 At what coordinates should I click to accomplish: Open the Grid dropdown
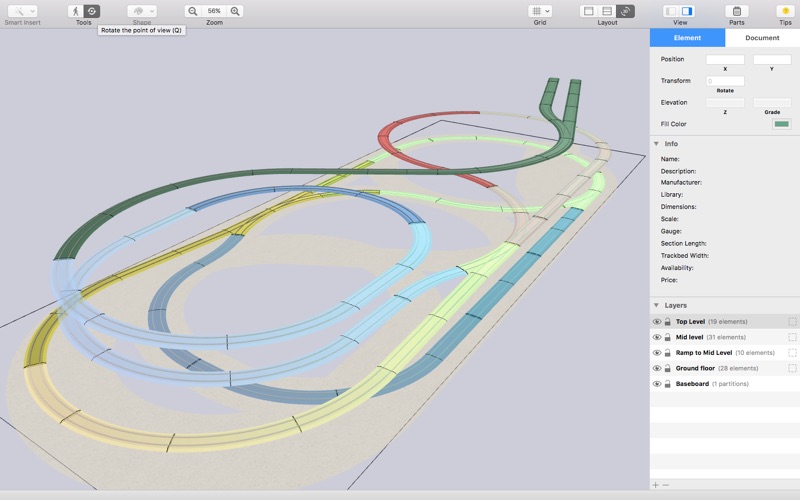(x=540, y=11)
